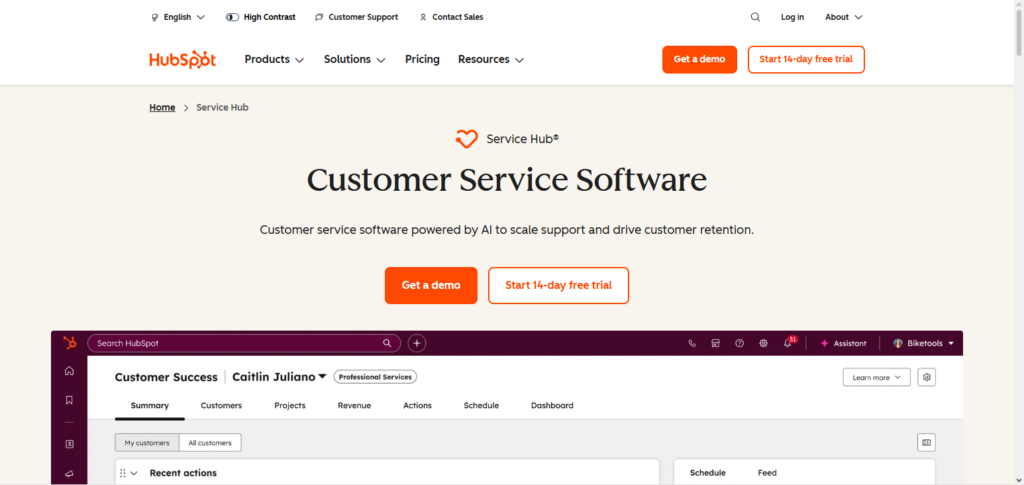Click Get a demo in header
1024x485 pixels.
click(699, 59)
